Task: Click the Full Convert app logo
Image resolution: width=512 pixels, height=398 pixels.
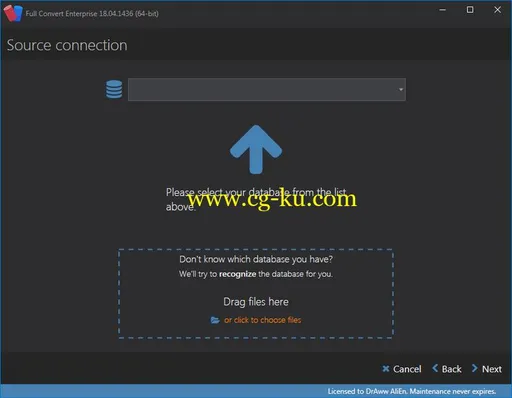Action: (13, 13)
